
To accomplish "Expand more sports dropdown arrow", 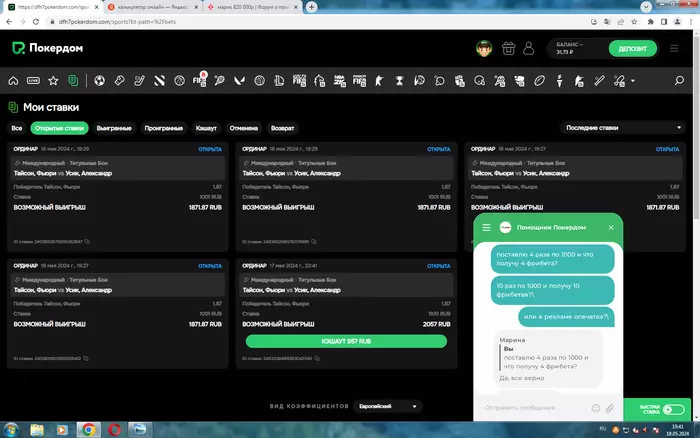I will (x=633, y=81).
